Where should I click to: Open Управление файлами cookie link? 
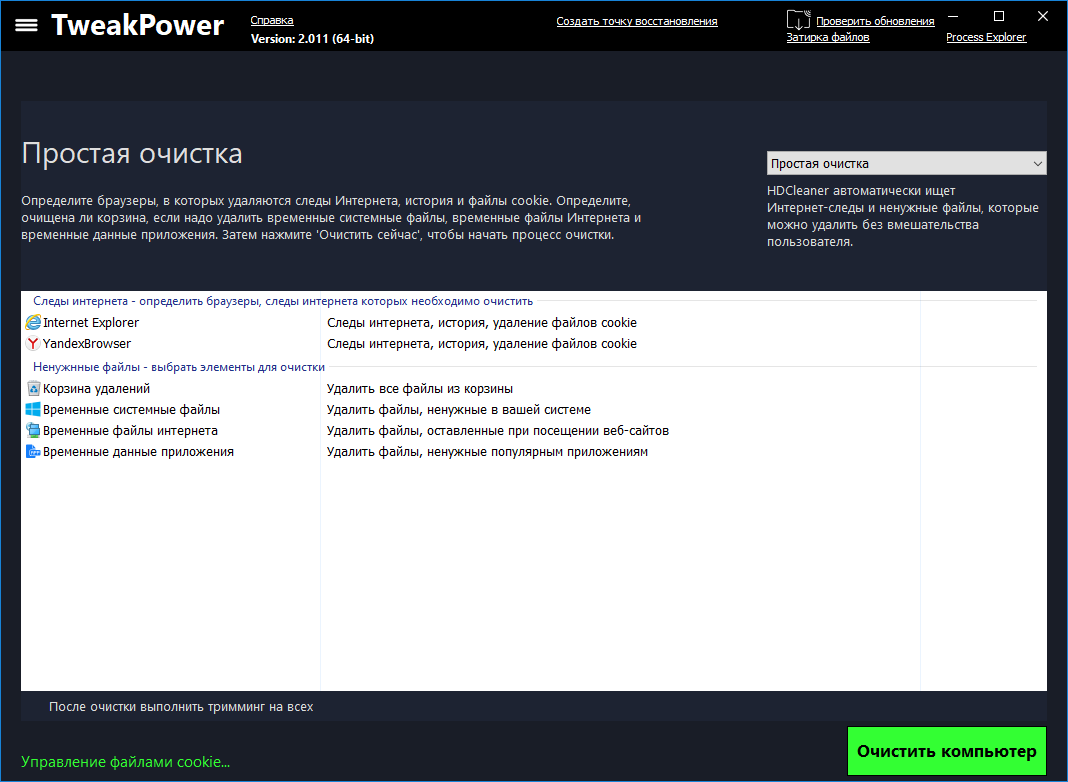pyautogui.click(x=125, y=762)
